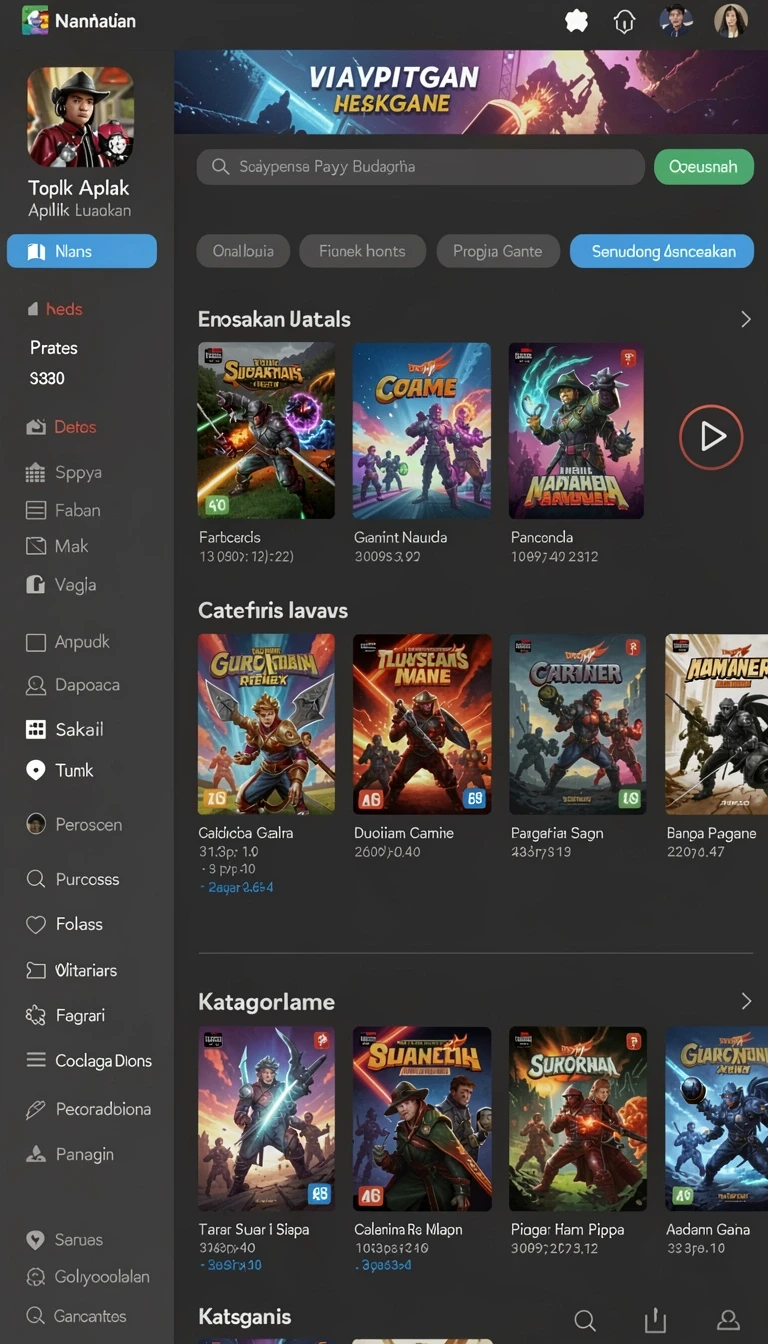This screenshot has width=768, height=1344.
Task: Select the Sppya grid icon in sidebar
Action: coord(36,473)
